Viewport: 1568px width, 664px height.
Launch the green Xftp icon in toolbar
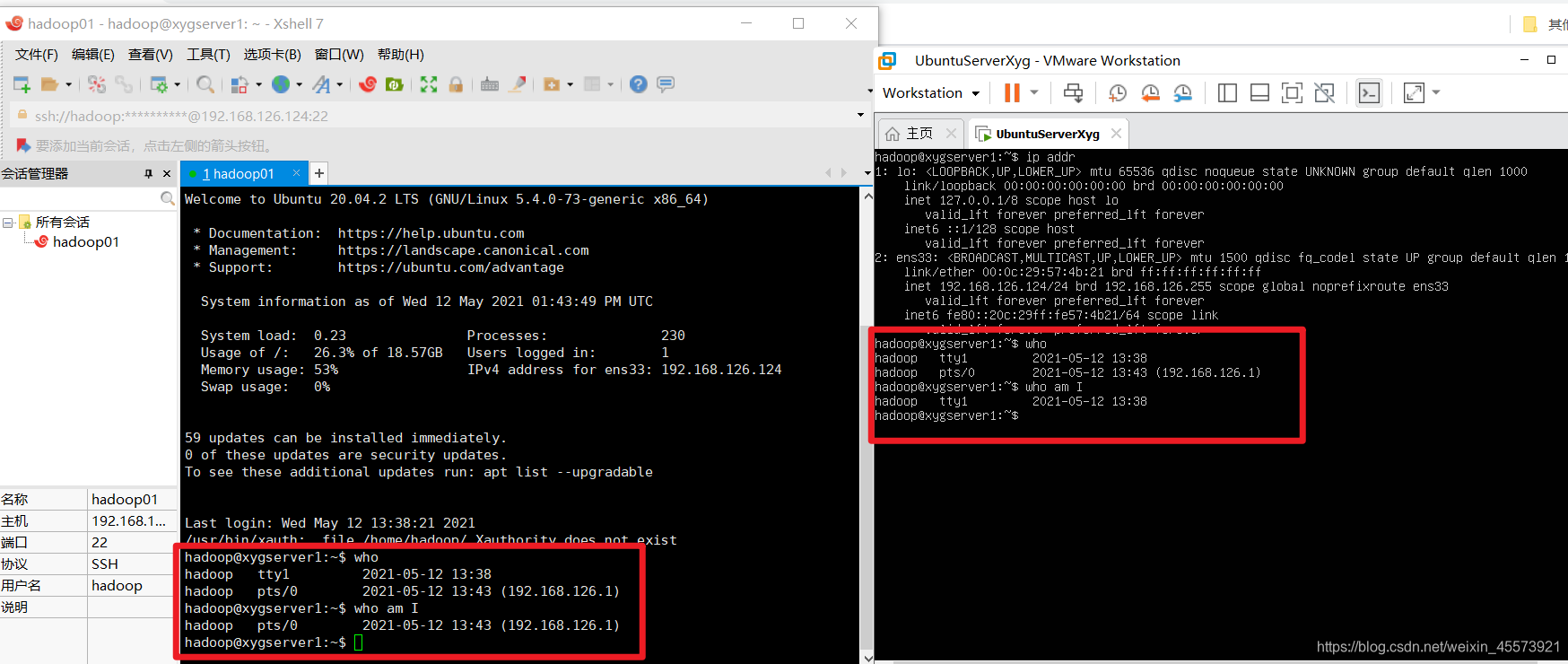click(394, 84)
